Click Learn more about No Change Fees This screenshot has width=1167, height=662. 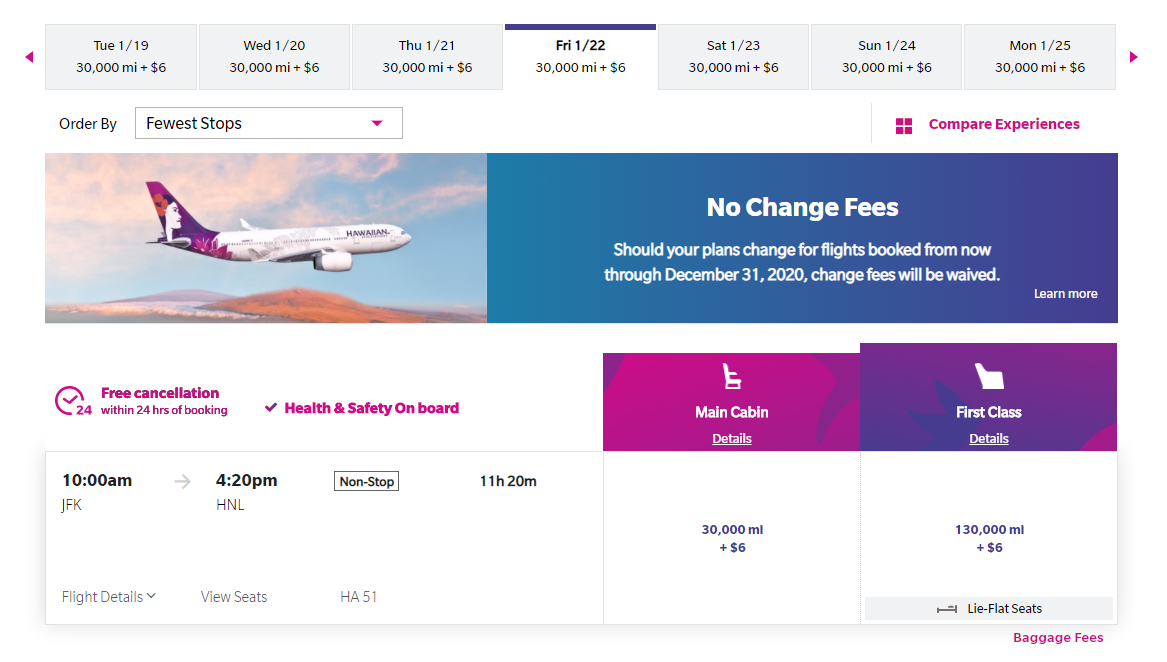1065,293
